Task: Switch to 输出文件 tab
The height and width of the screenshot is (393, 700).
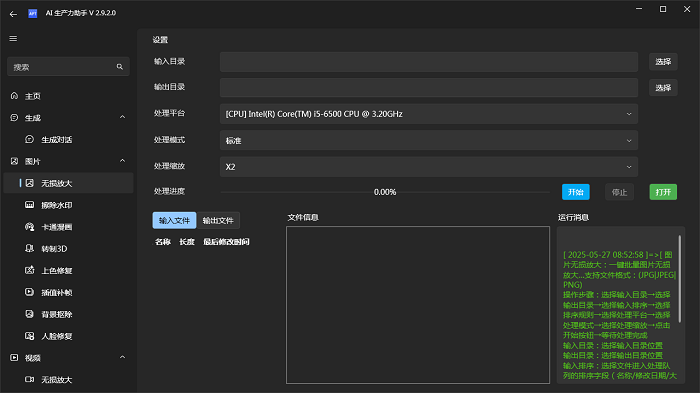Action: point(218,220)
